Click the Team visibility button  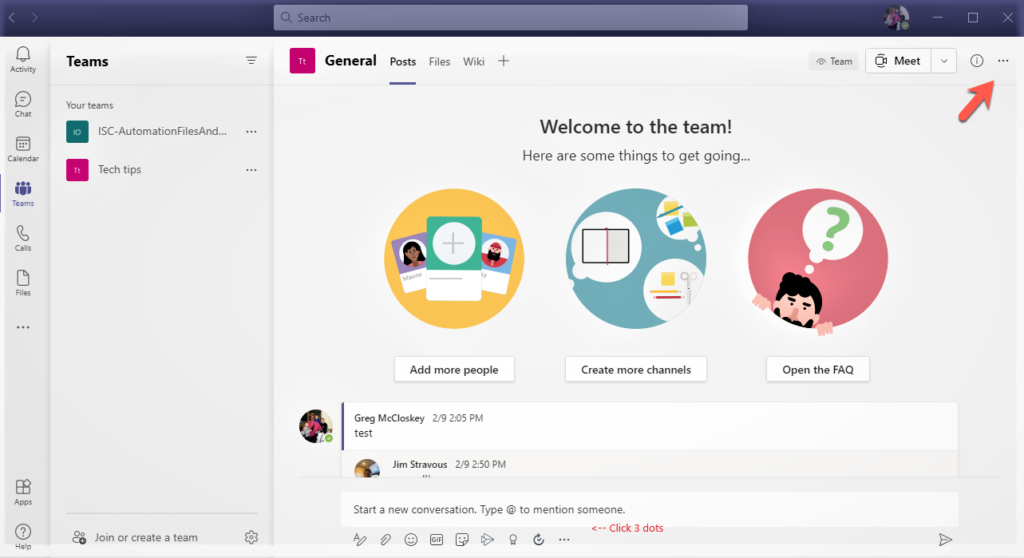(834, 61)
